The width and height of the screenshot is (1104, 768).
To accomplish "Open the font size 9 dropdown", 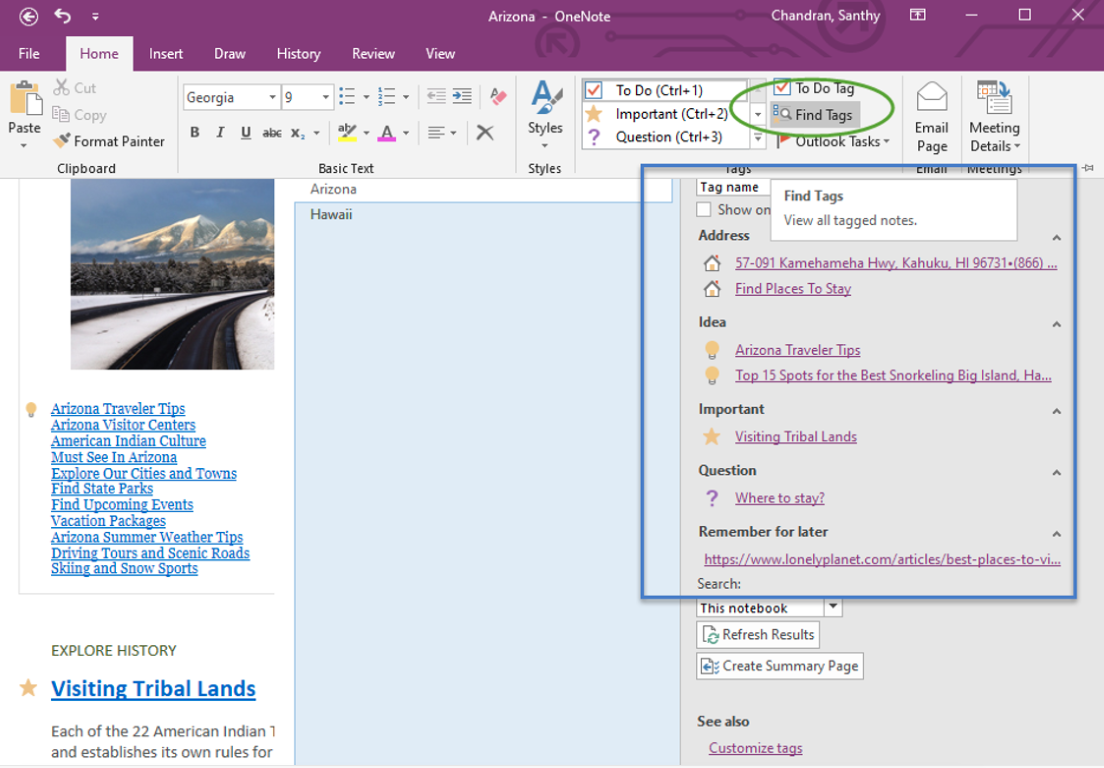I will 325,97.
